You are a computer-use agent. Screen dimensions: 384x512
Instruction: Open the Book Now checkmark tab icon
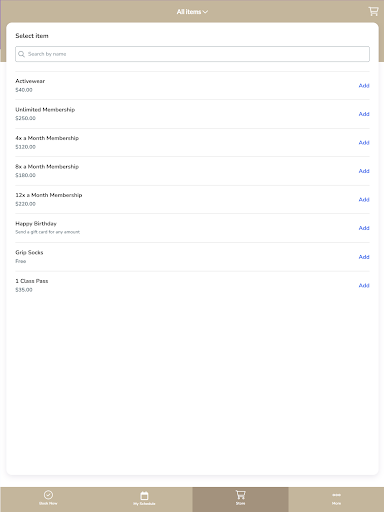(x=48, y=495)
